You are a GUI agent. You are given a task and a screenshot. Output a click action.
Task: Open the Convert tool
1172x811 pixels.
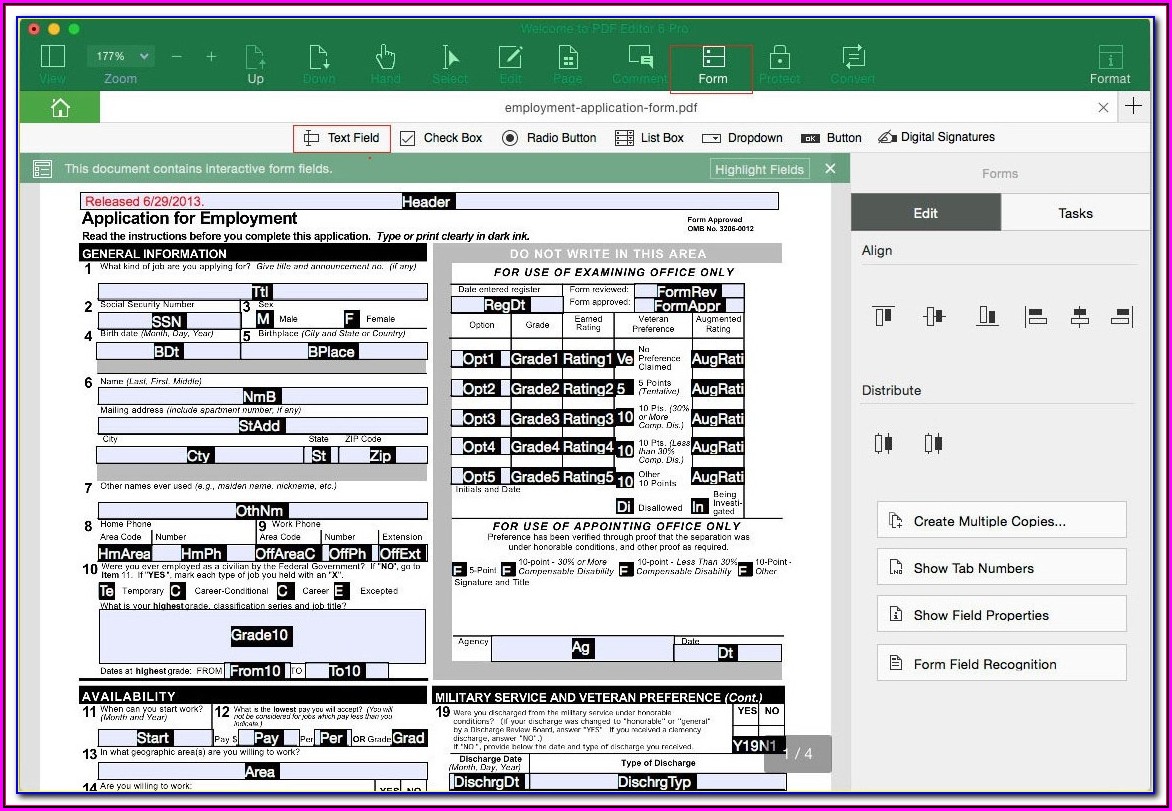pyautogui.click(x=852, y=65)
